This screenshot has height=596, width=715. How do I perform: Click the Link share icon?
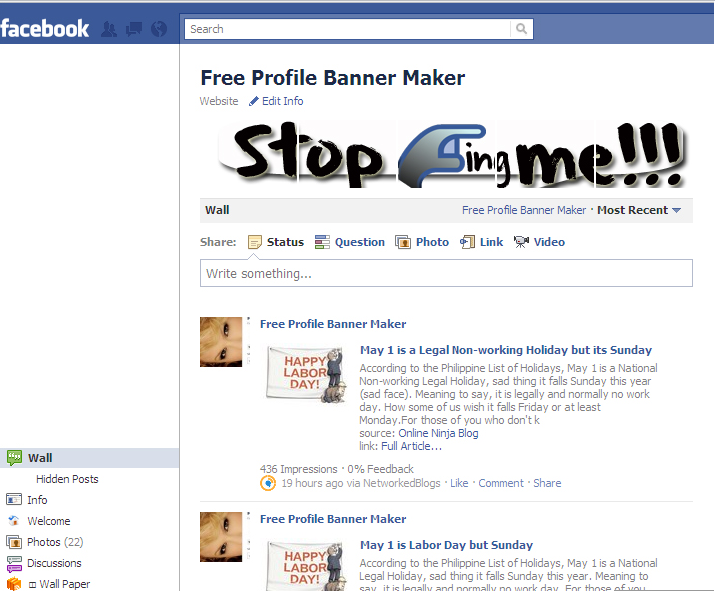[467, 242]
